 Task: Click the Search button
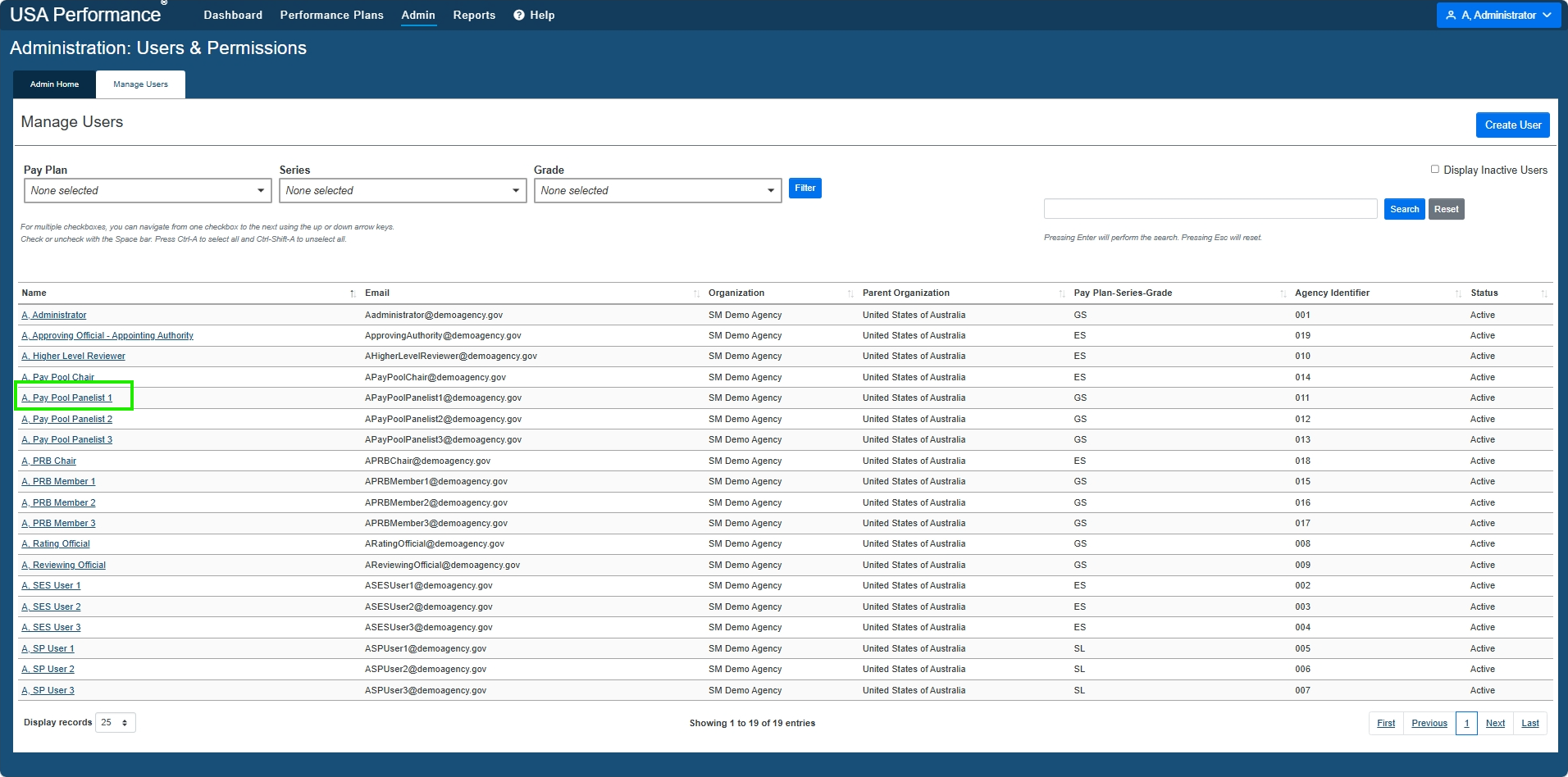[1405, 209]
